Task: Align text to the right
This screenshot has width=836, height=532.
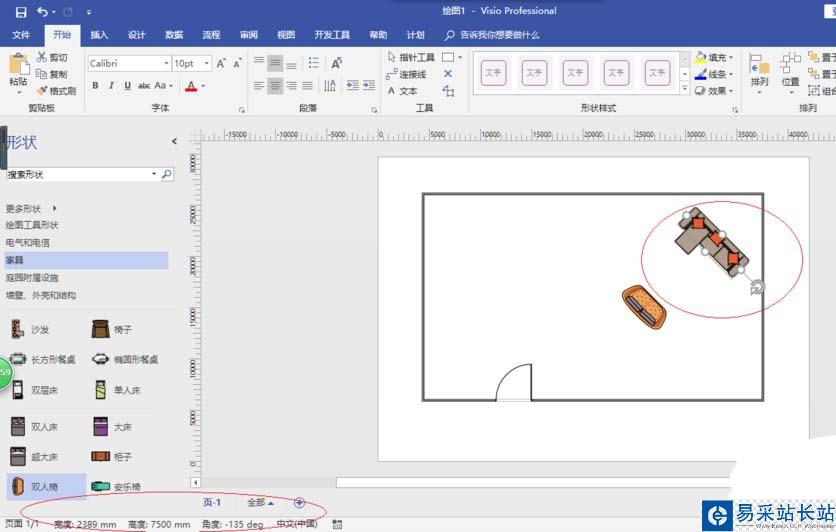Action: click(291, 85)
